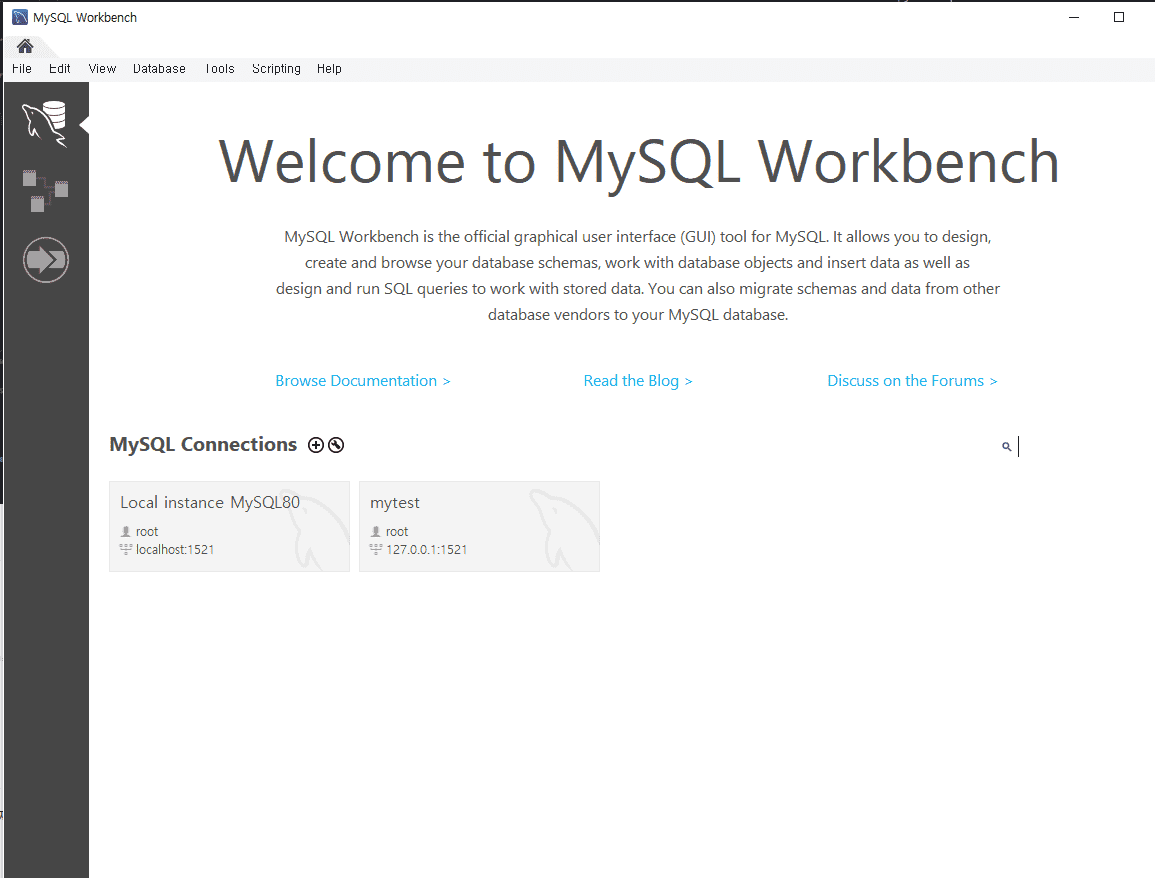The width and height of the screenshot is (1155, 878).
Task: Click Browse Documentation link
Action: click(x=362, y=381)
